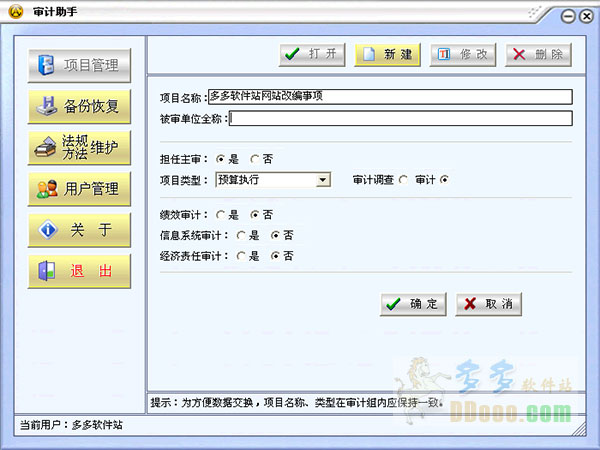Minimize the 审计助手 window
This screenshot has height=450, width=600.
click(x=568, y=16)
